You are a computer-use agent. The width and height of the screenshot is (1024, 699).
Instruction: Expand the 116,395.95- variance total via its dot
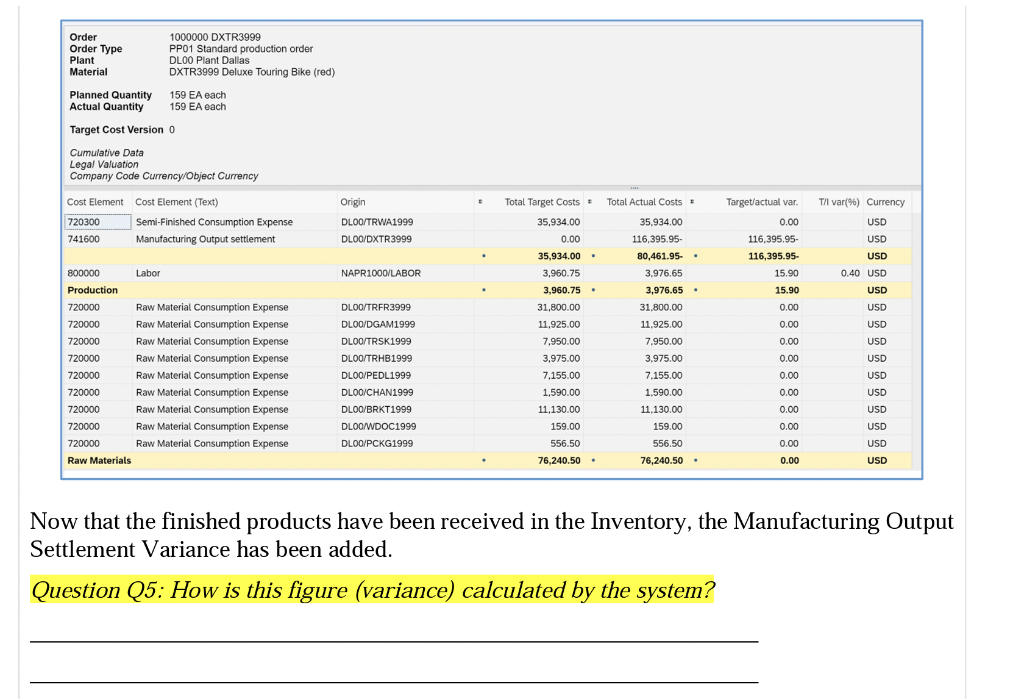click(x=696, y=256)
